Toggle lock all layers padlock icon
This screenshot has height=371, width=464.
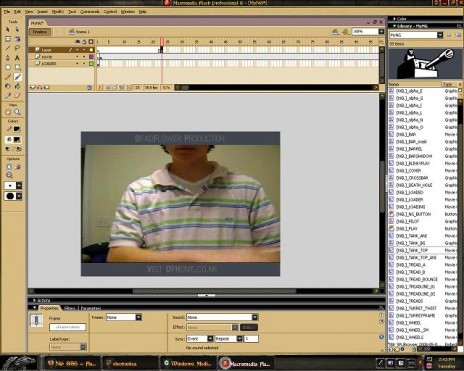84,42
